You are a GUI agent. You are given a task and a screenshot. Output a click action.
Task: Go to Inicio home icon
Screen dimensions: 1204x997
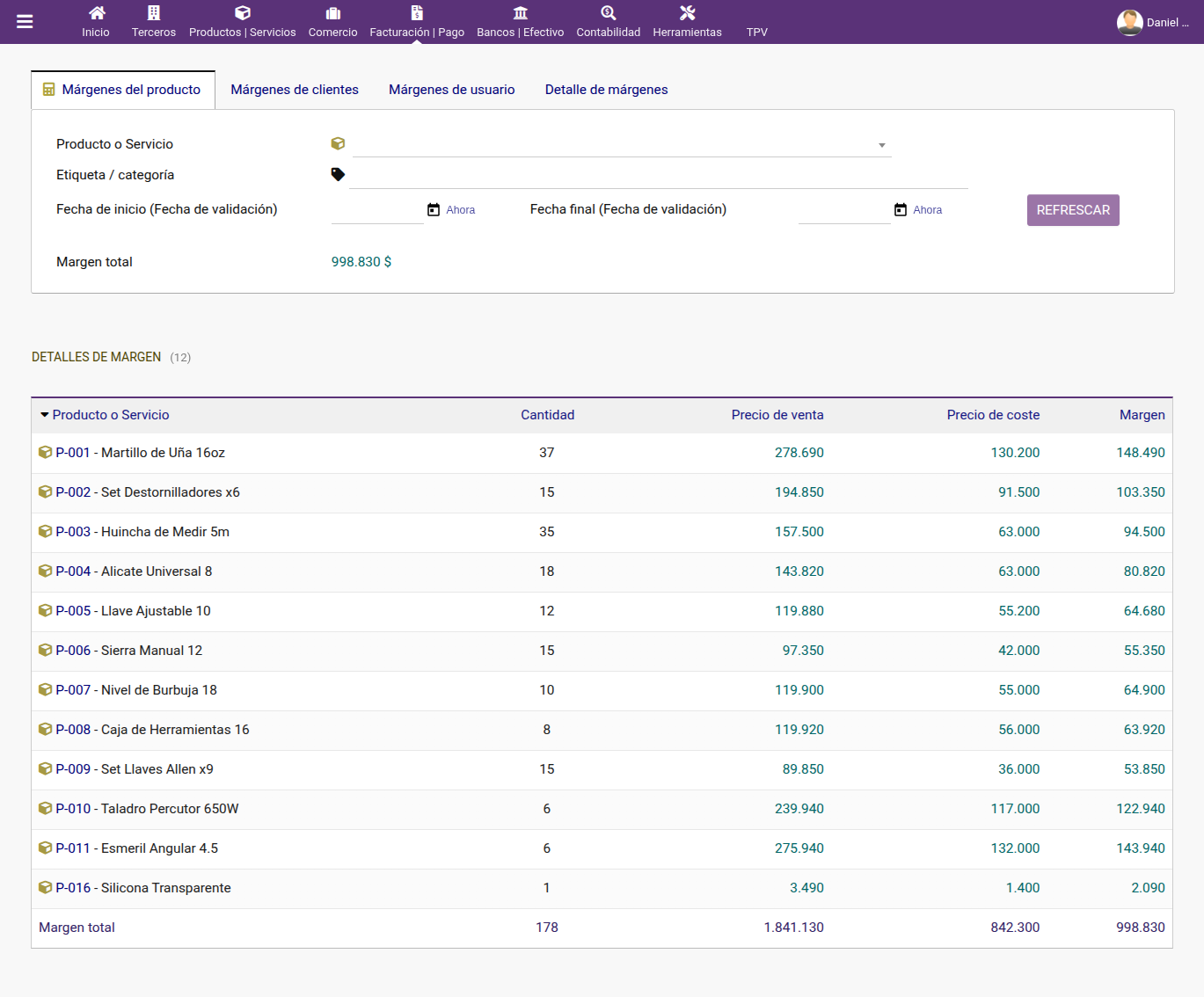(97, 13)
